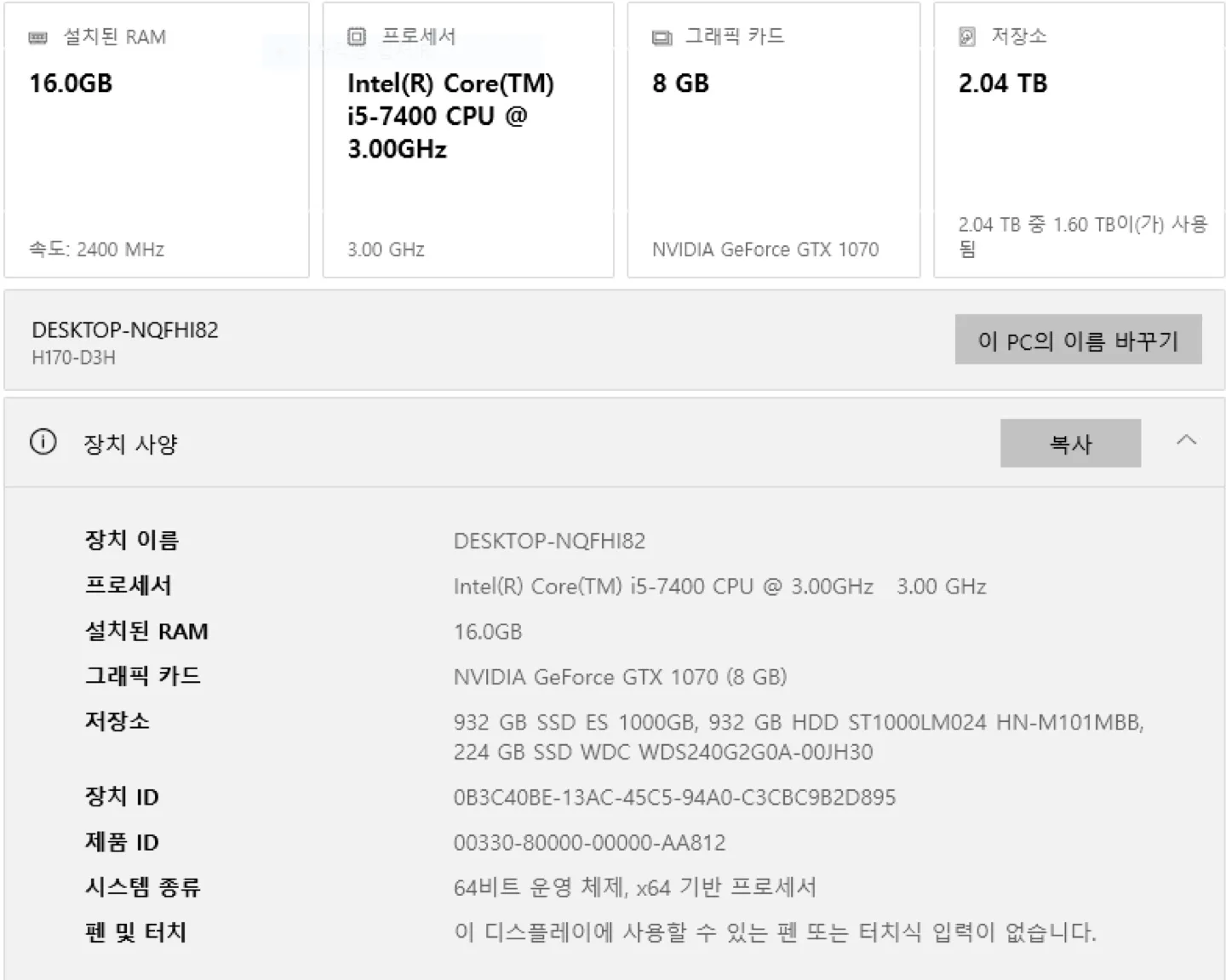1226x980 pixels.
Task: Click the 장치 ID value 0B3C40BE-13AC-45C5-94A0-C3CBC9B2D895
Action: [x=674, y=798]
